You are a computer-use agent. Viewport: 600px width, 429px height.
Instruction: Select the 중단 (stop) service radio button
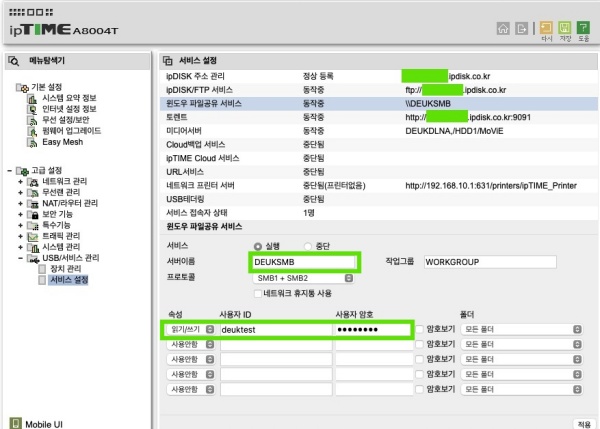click(308, 246)
